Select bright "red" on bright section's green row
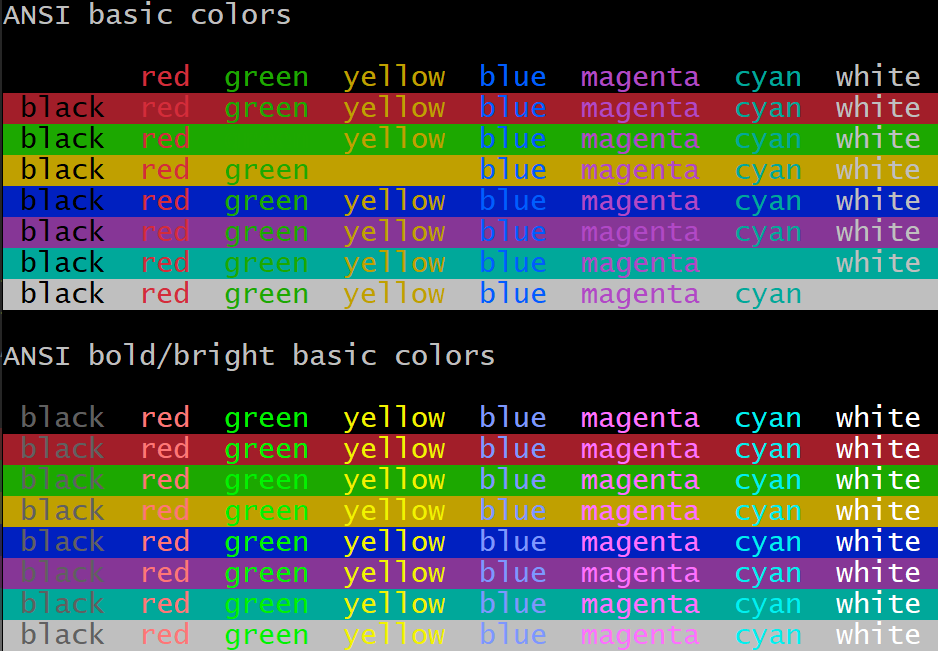The width and height of the screenshot is (938, 651). click(x=165, y=480)
